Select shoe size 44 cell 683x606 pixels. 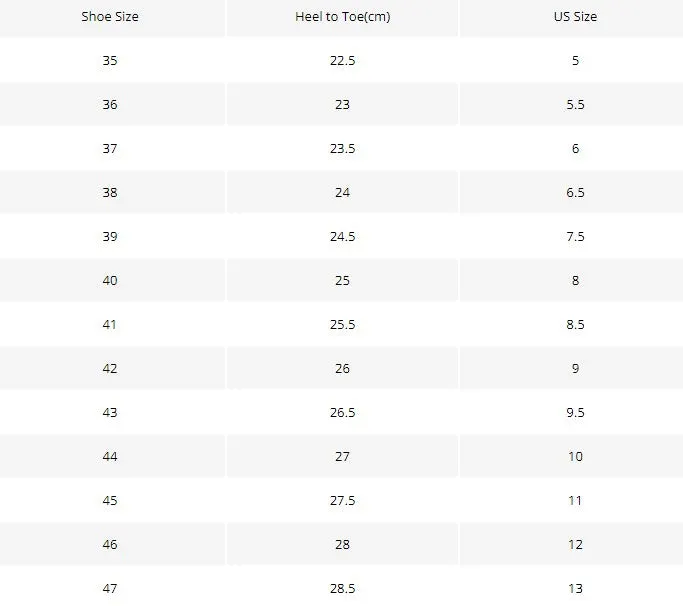click(x=110, y=456)
